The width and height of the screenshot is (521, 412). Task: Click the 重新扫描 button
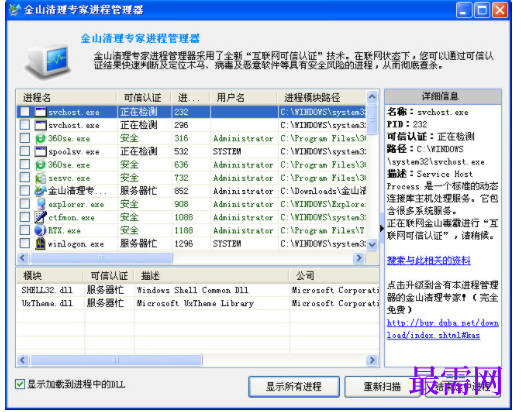coord(382,387)
